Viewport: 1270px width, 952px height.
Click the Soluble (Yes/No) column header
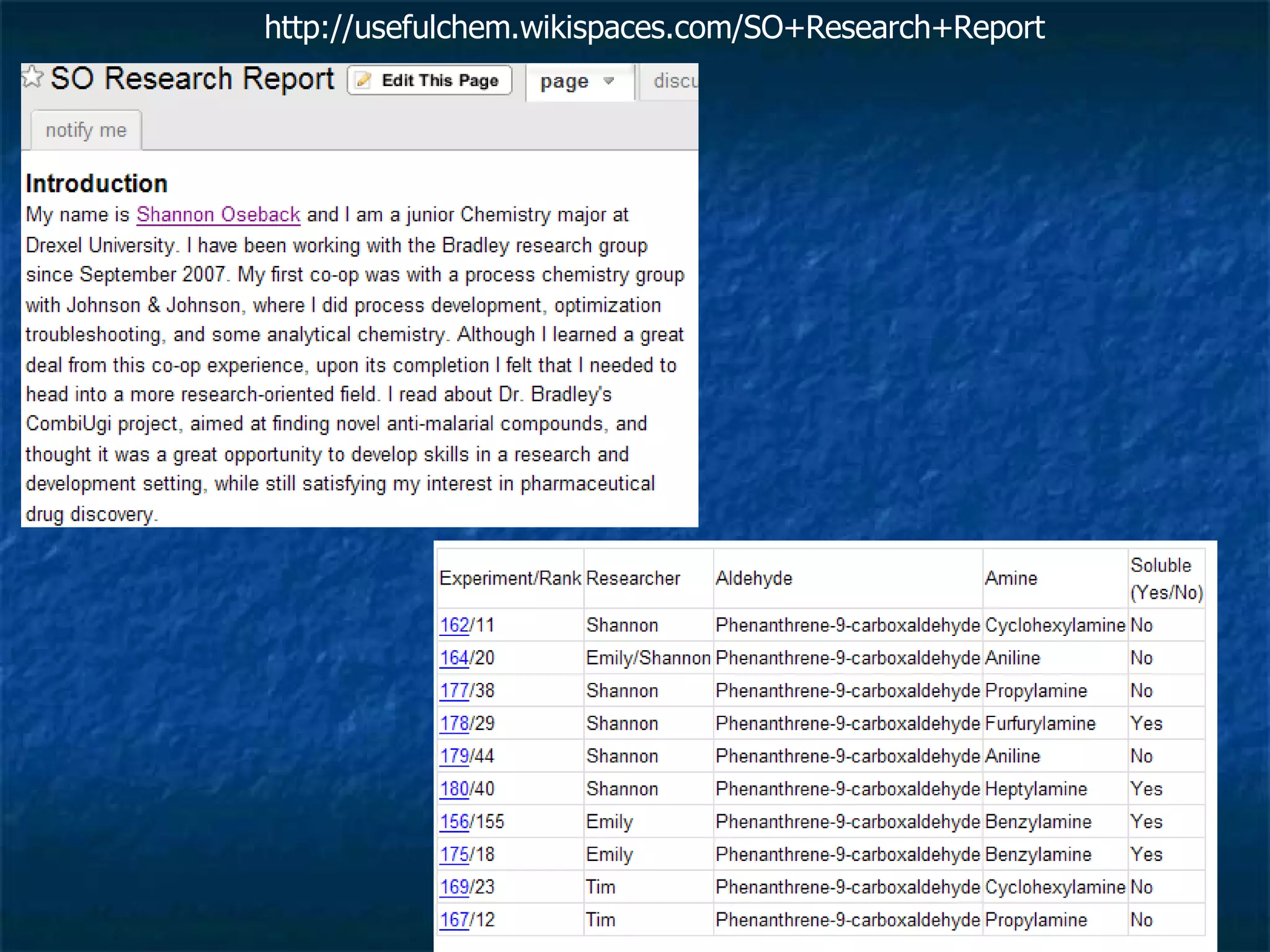click(1166, 579)
